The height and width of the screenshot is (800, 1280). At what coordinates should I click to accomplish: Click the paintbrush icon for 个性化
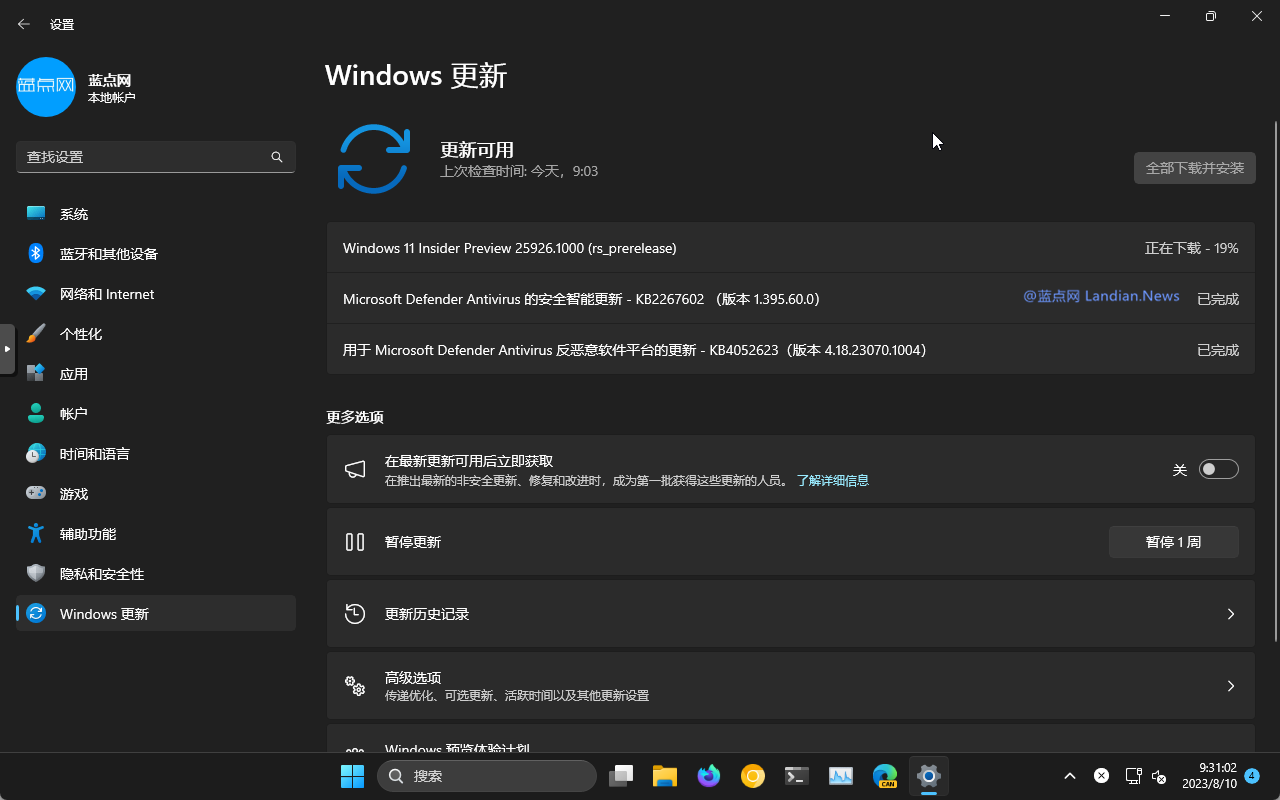(x=36, y=334)
